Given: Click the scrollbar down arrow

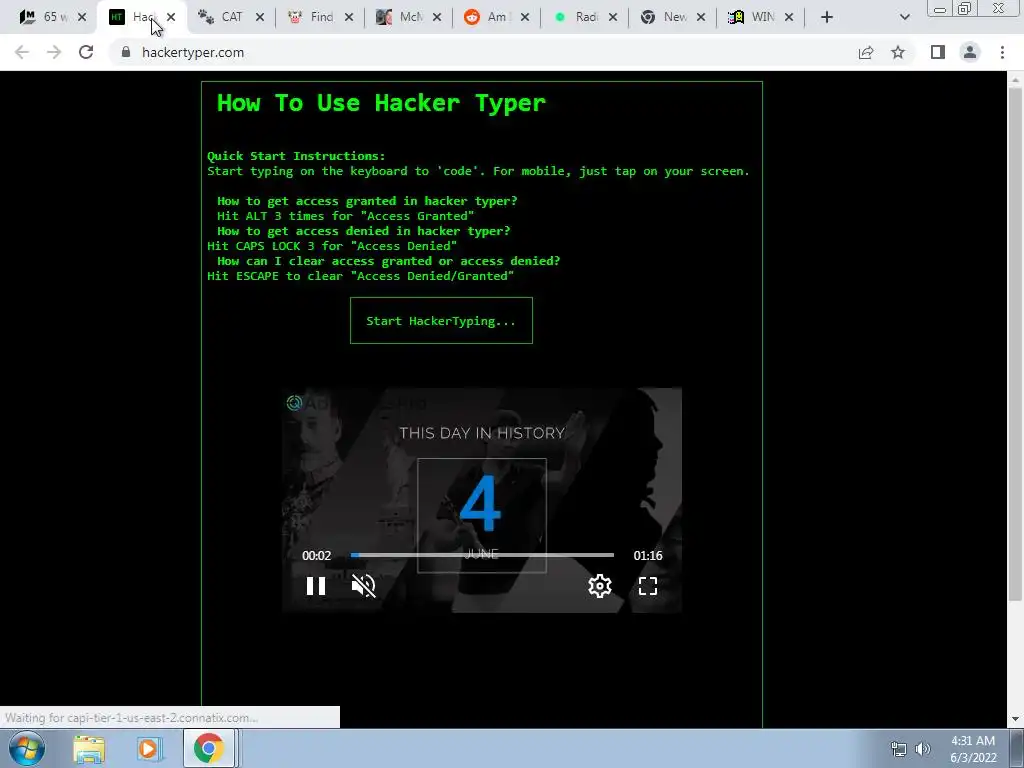Looking at the screenshot, I should (x=1015, y=719).
